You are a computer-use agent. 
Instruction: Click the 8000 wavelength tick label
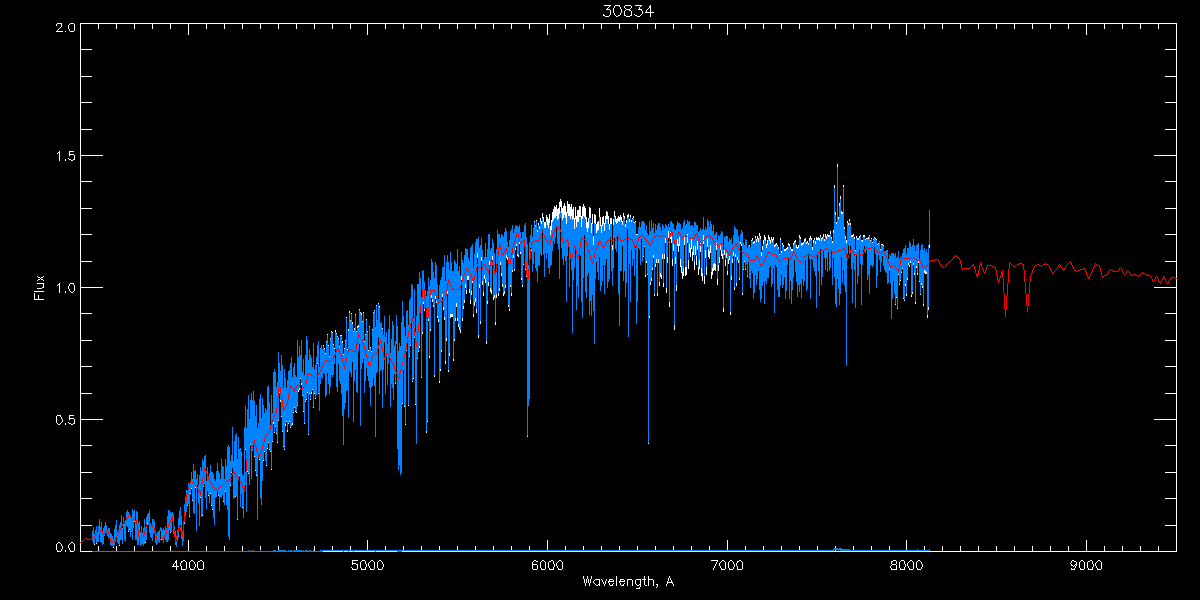point(906,565)
